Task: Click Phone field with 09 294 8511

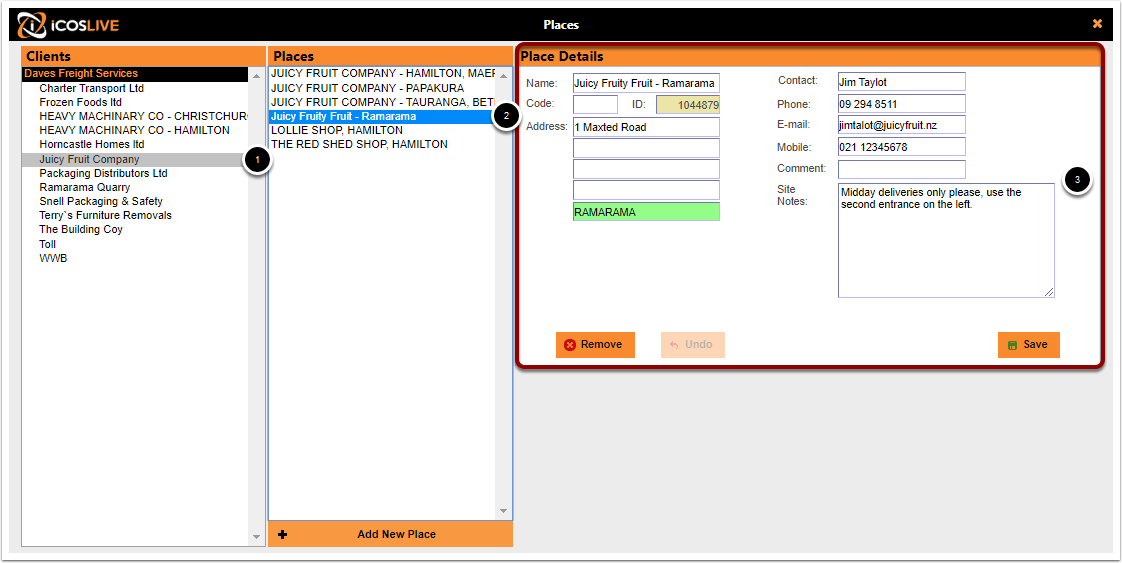Action: [x=902, y=104]
